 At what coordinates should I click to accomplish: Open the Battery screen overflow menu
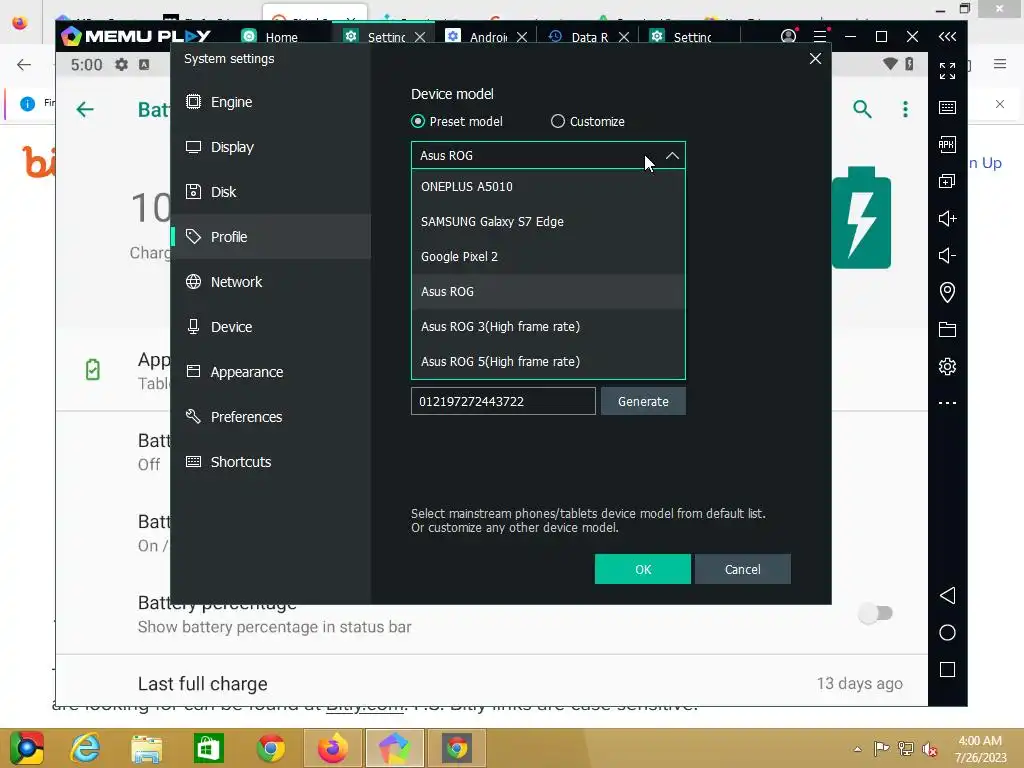(x=905, y=109)
